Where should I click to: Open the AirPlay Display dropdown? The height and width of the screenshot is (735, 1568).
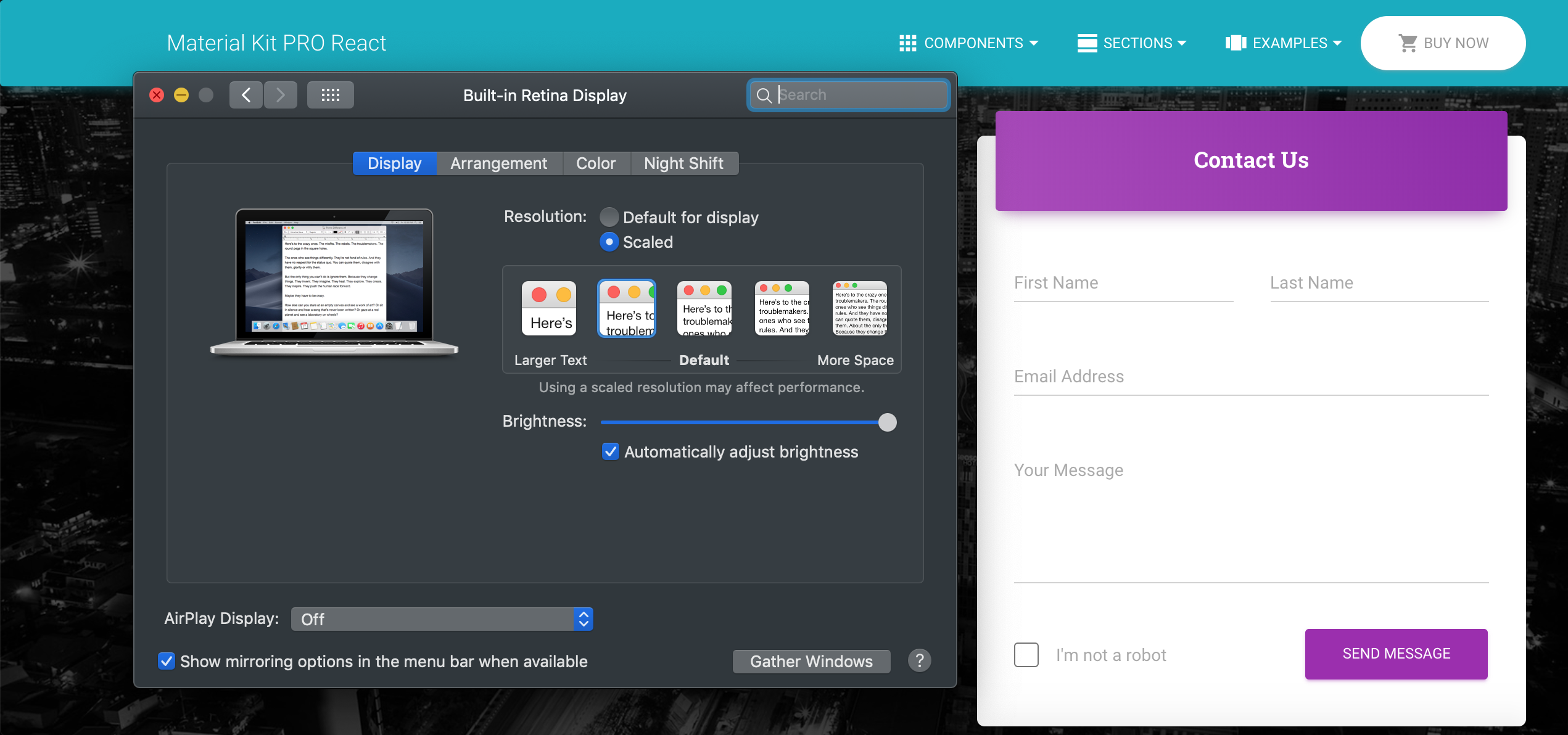(442, 619)
